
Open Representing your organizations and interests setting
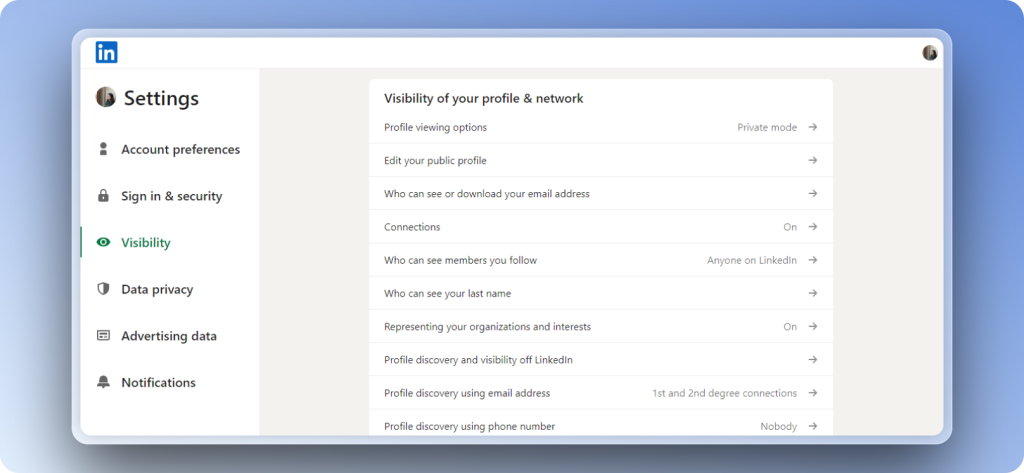point(600,327)
